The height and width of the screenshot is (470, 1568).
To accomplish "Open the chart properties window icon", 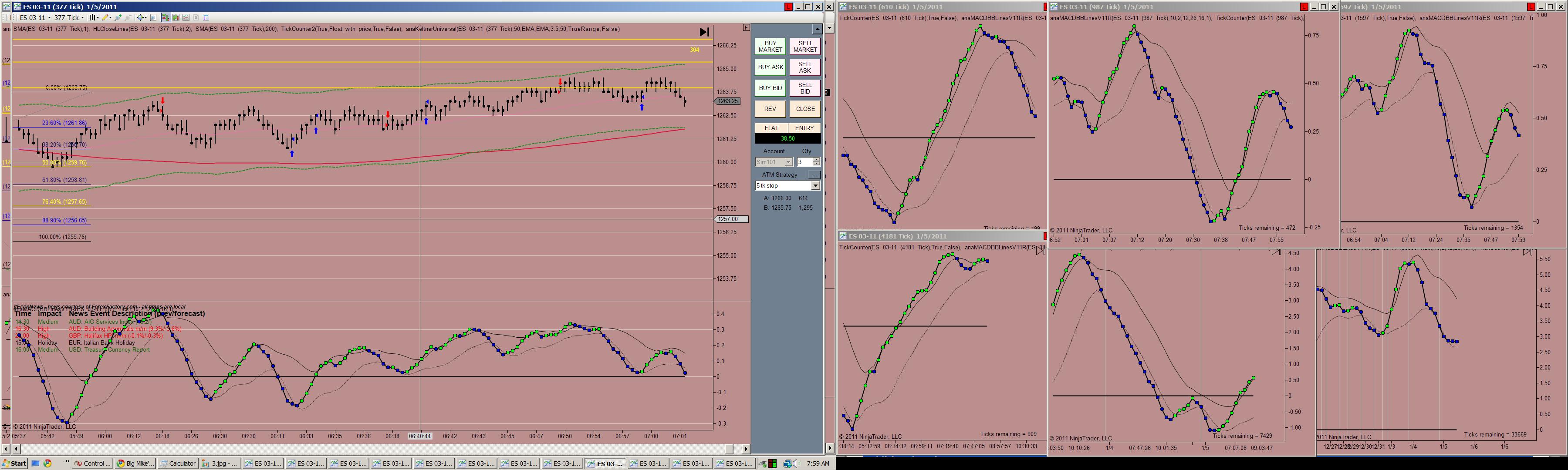I will pyautogui.click(x=206, y=18).
